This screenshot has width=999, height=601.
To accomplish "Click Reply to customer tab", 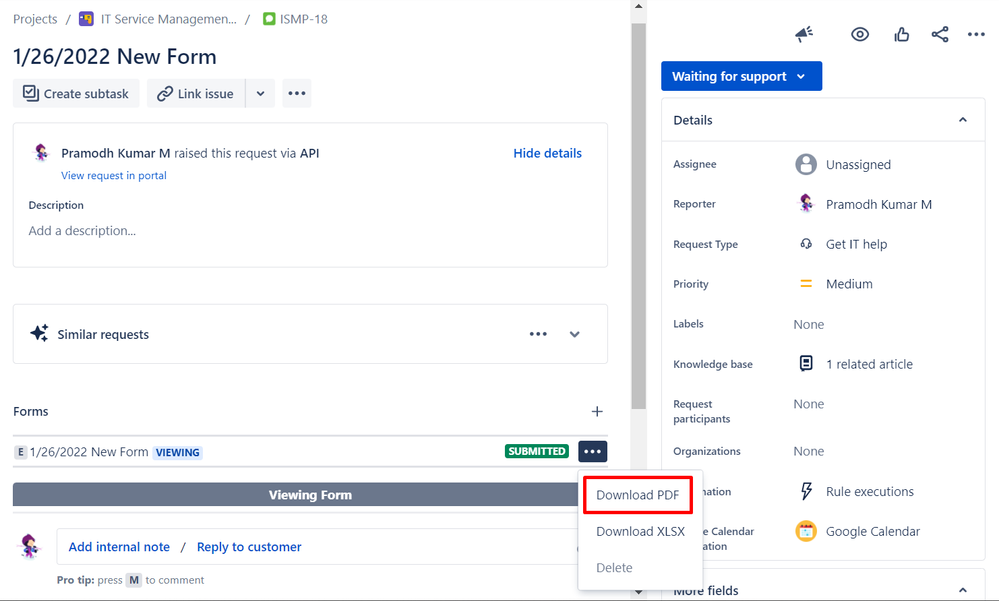I will (249, 547).
